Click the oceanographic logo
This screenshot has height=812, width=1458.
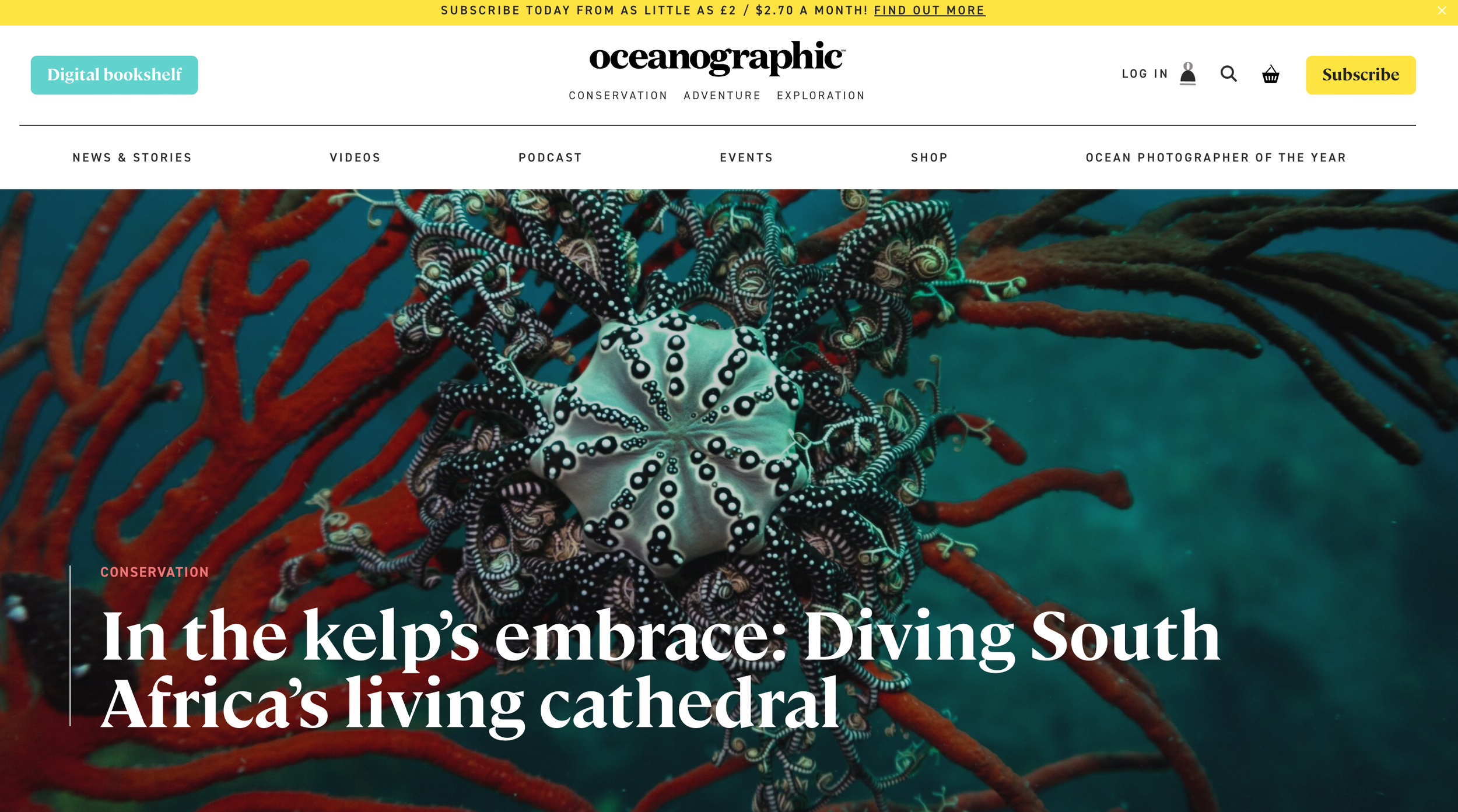pos(717,57)
